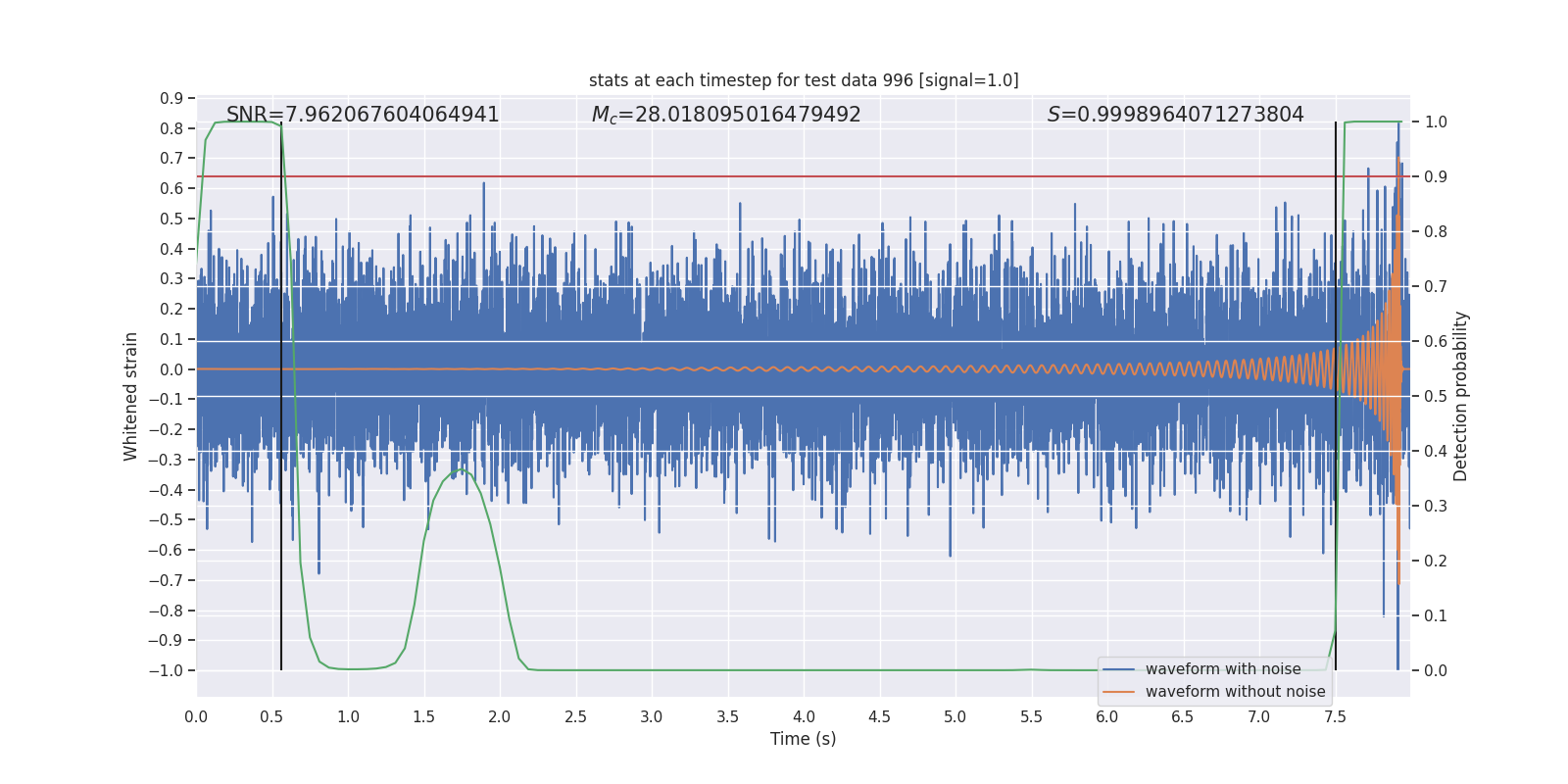Click the −1.0 tick on the strain axis
The image size is (1568, 784).
point(167,671)
